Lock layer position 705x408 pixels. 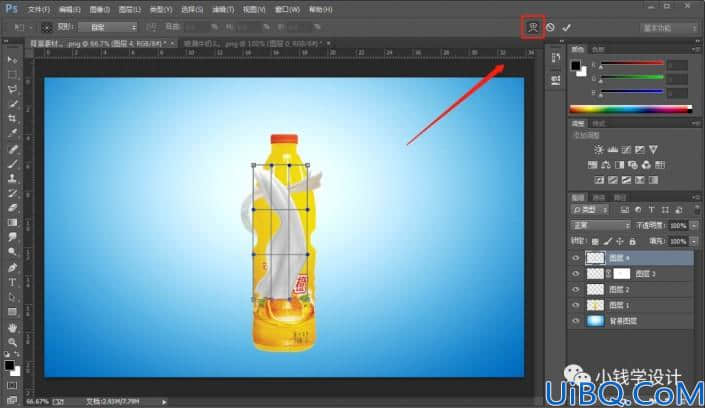tap(620, 242)
